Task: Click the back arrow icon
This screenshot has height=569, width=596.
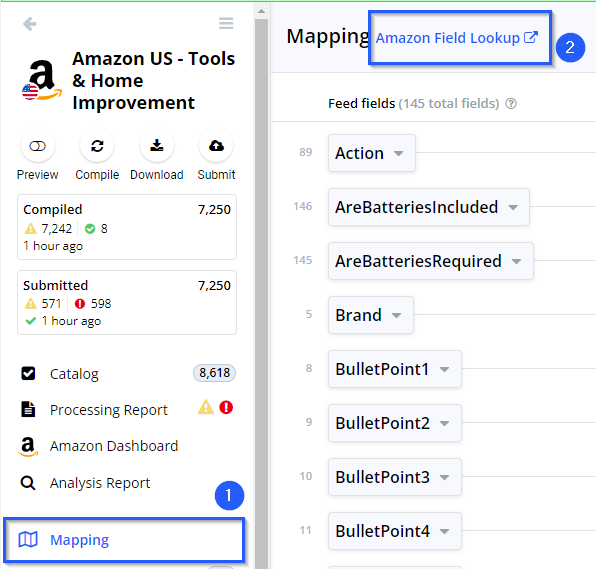Action: click(30, 24)
